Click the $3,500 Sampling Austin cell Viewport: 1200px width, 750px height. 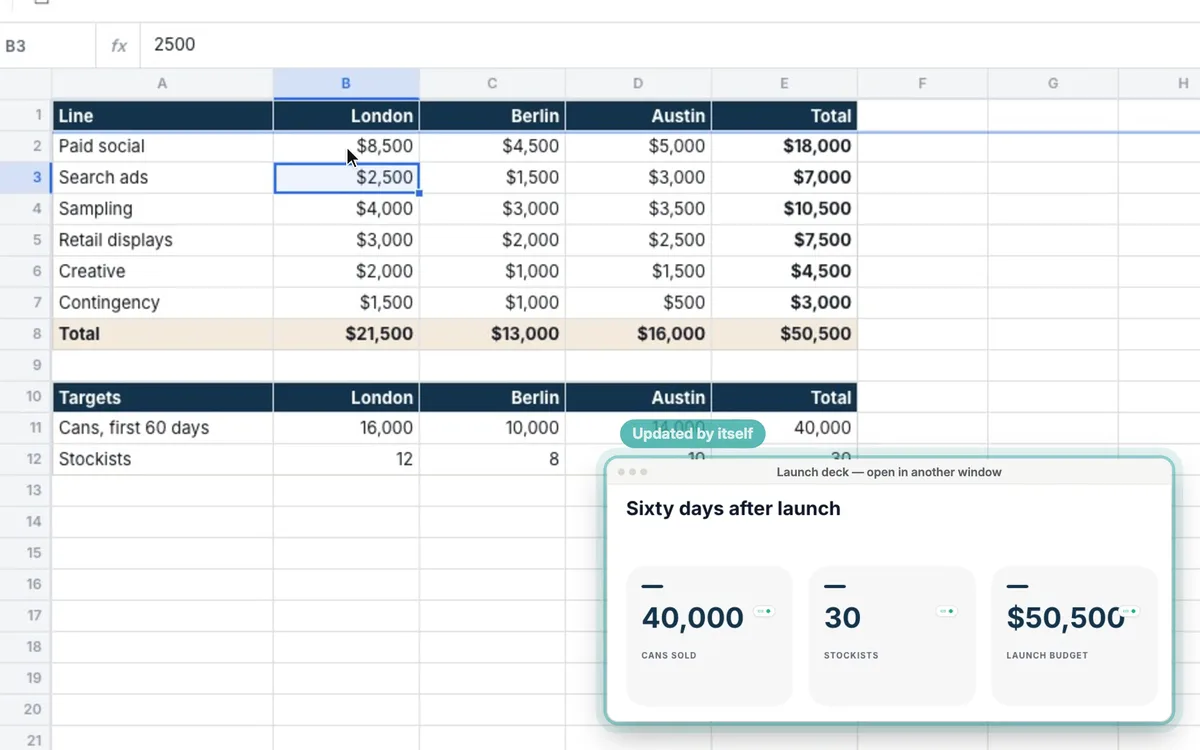(638, 209)
